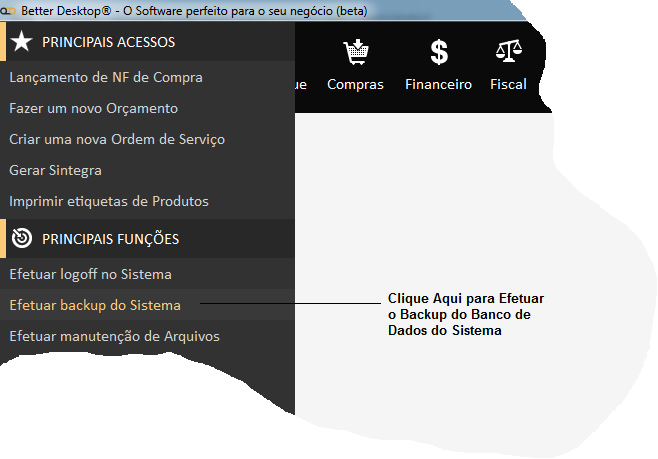Select Efetuar logoff no Sistema
Viewport: 658px width, 459px height.
pos(90,274)
